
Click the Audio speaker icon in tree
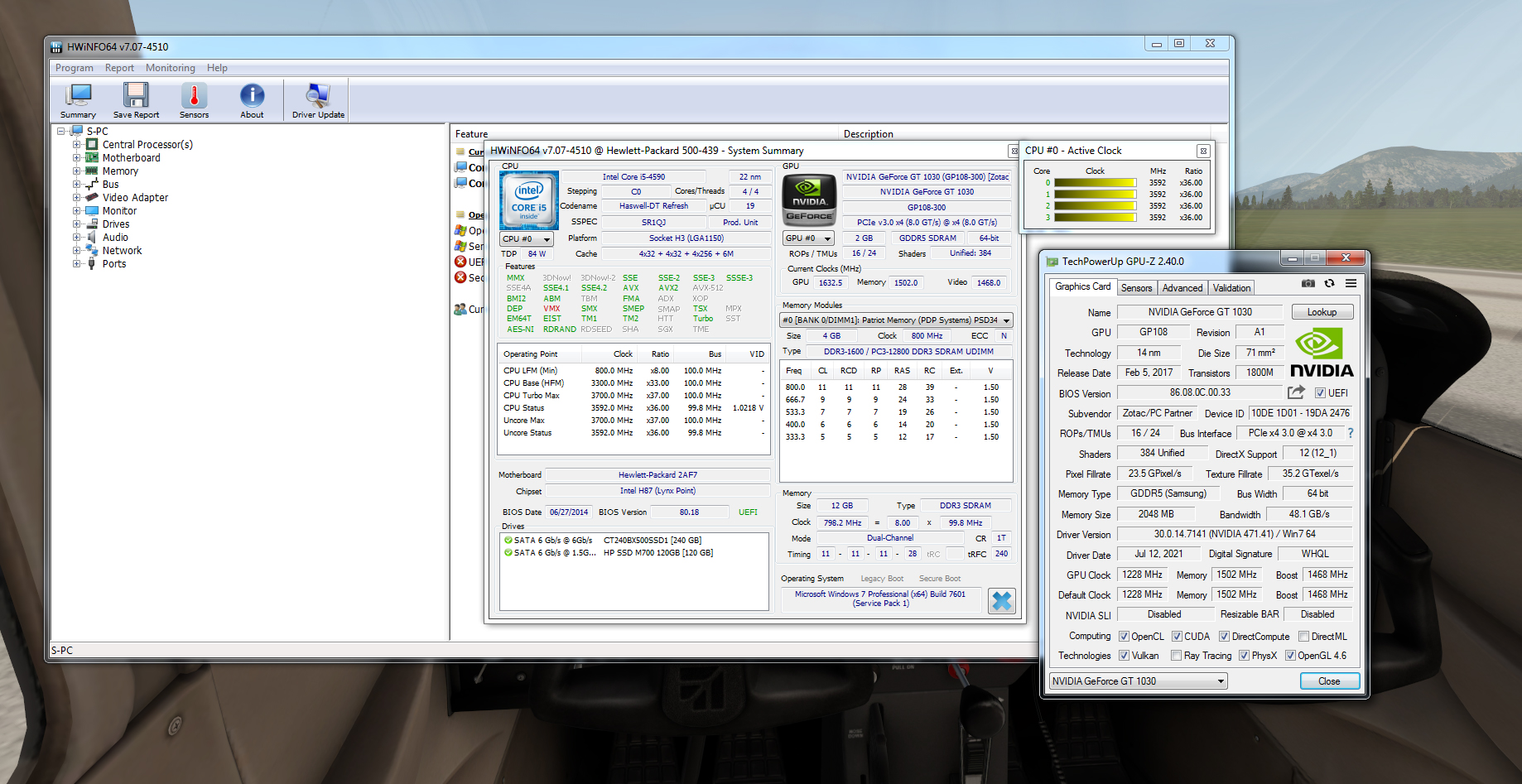pos(92,237)
